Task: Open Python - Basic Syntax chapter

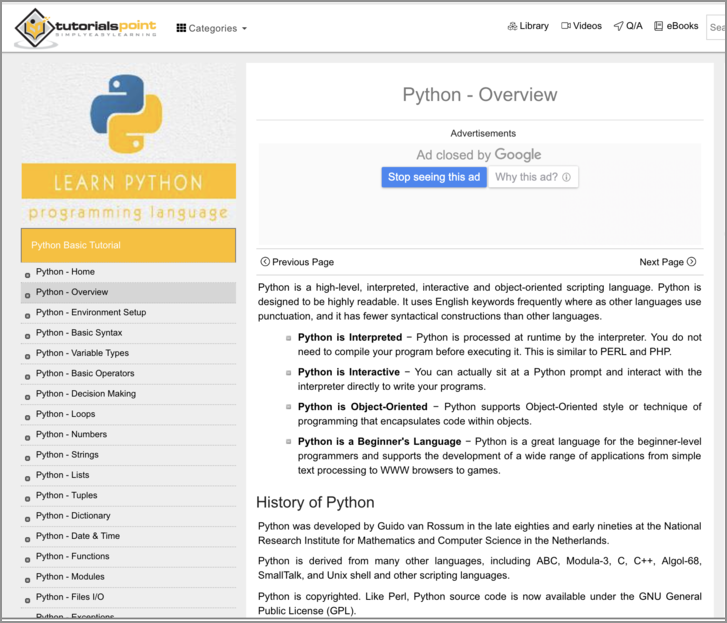Action: [79, 333]
